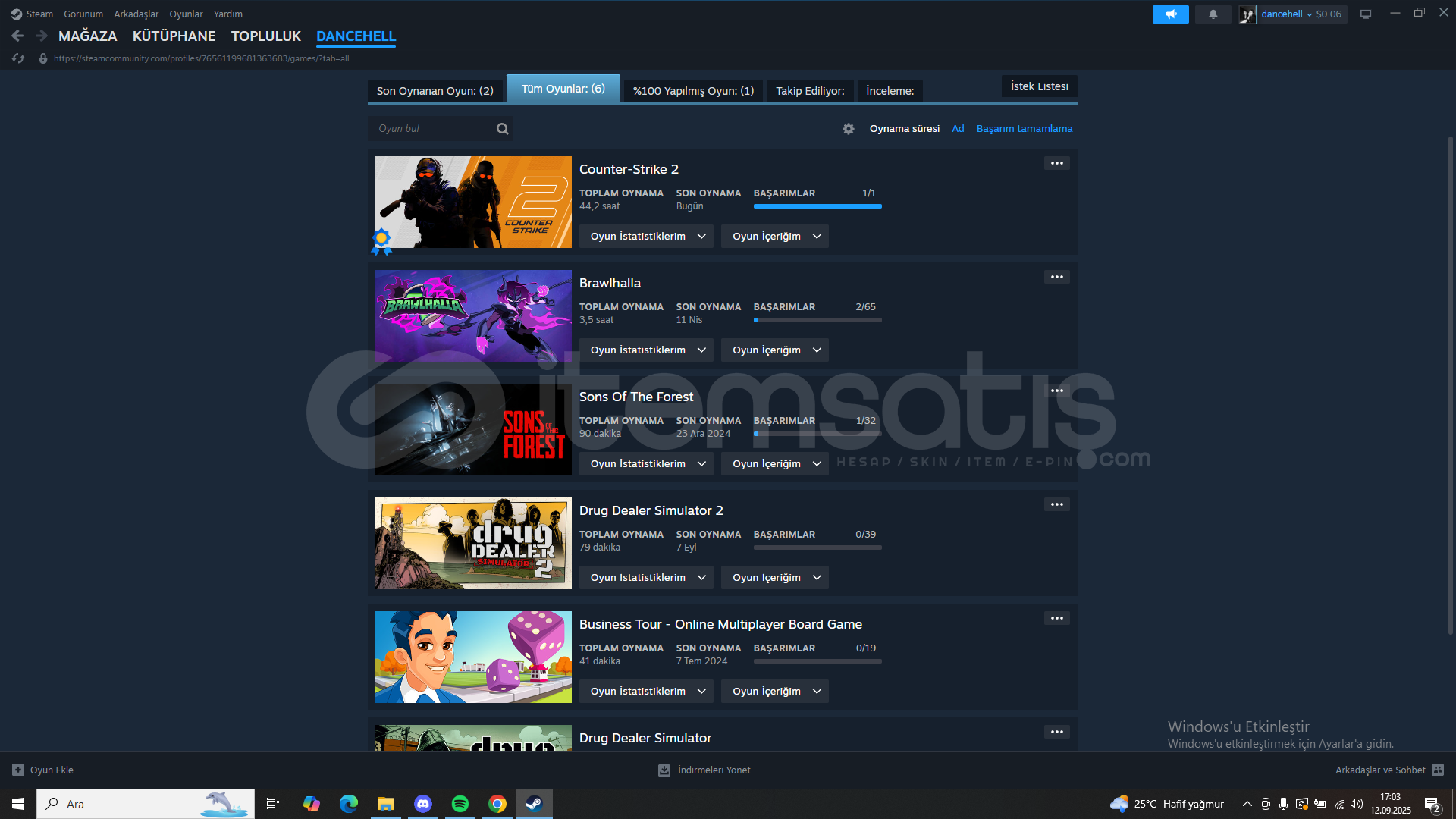
Task: Open the Steam announcements megaphone button
Action: (1170, 14)
